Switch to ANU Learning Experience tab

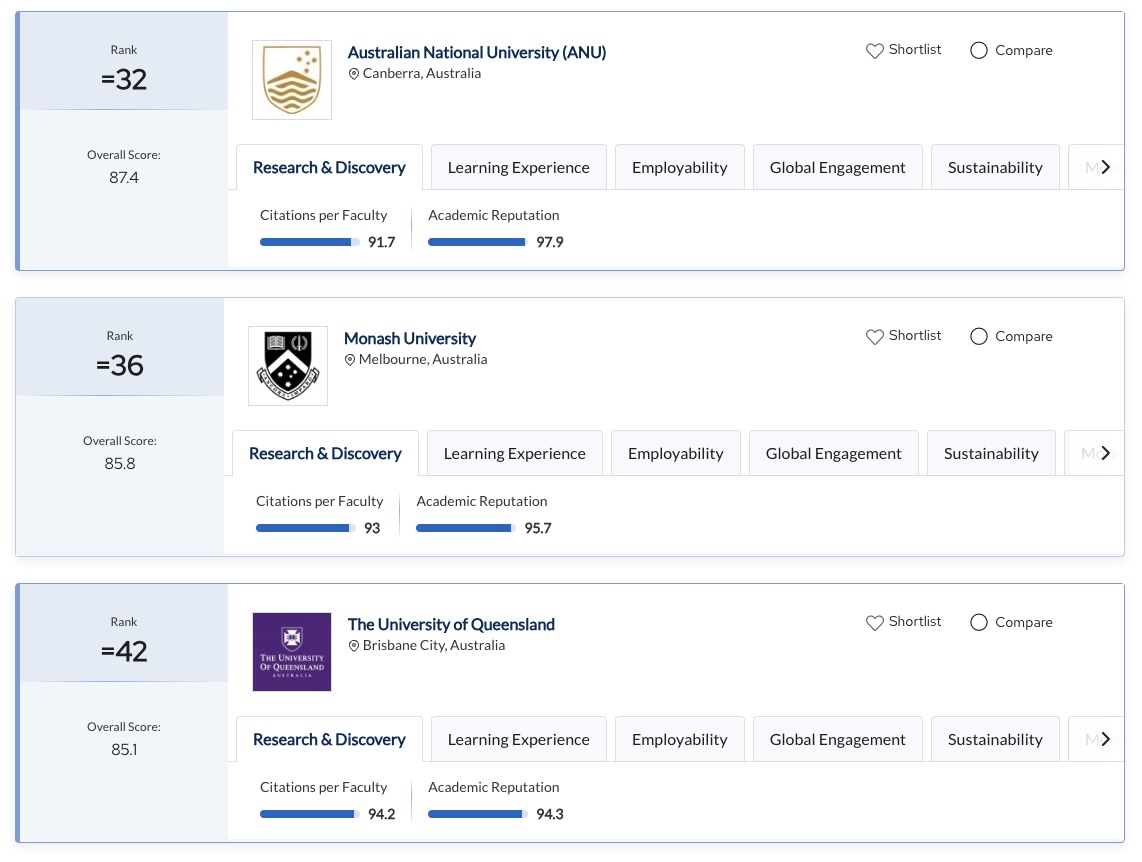tap(518, 168)
